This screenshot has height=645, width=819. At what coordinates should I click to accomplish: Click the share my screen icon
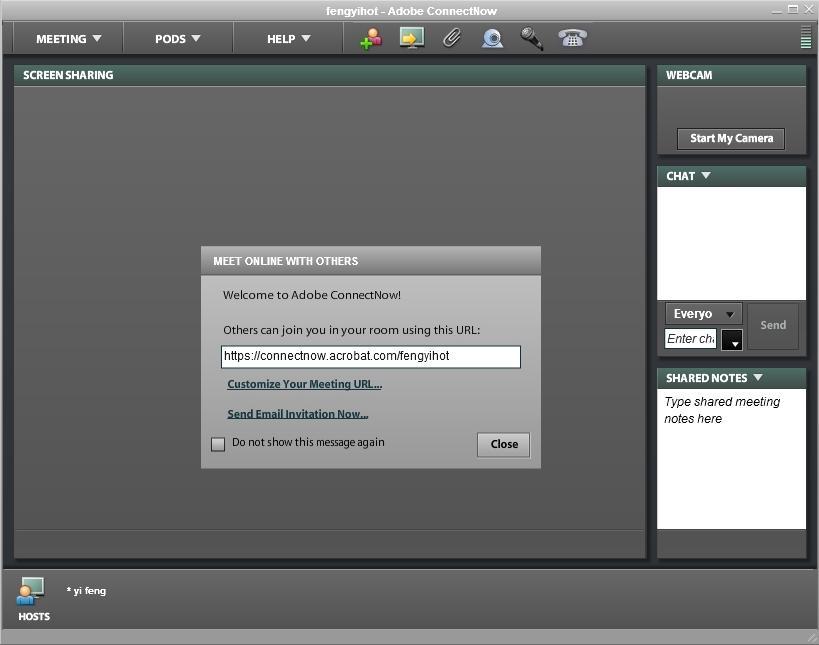[411, 39]
